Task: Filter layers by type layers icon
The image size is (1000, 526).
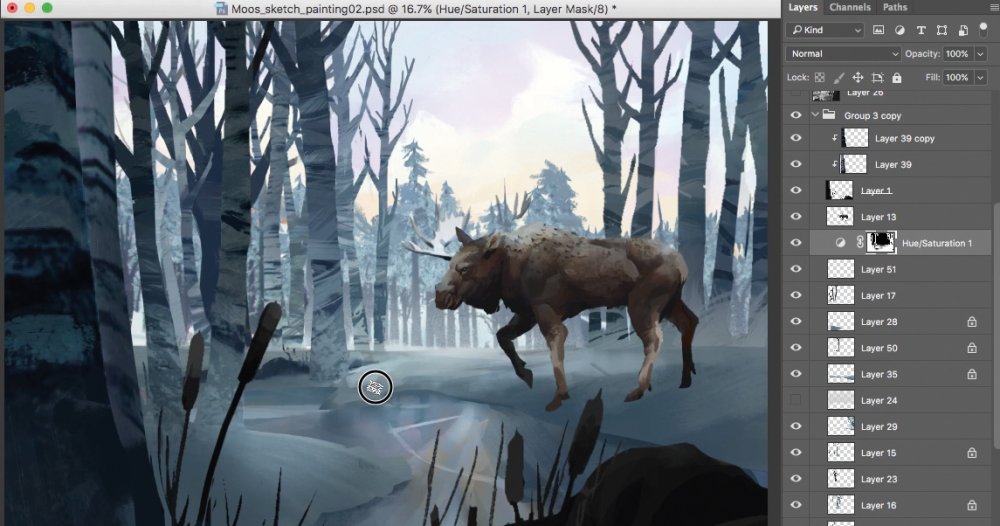Action: [921, 30]
